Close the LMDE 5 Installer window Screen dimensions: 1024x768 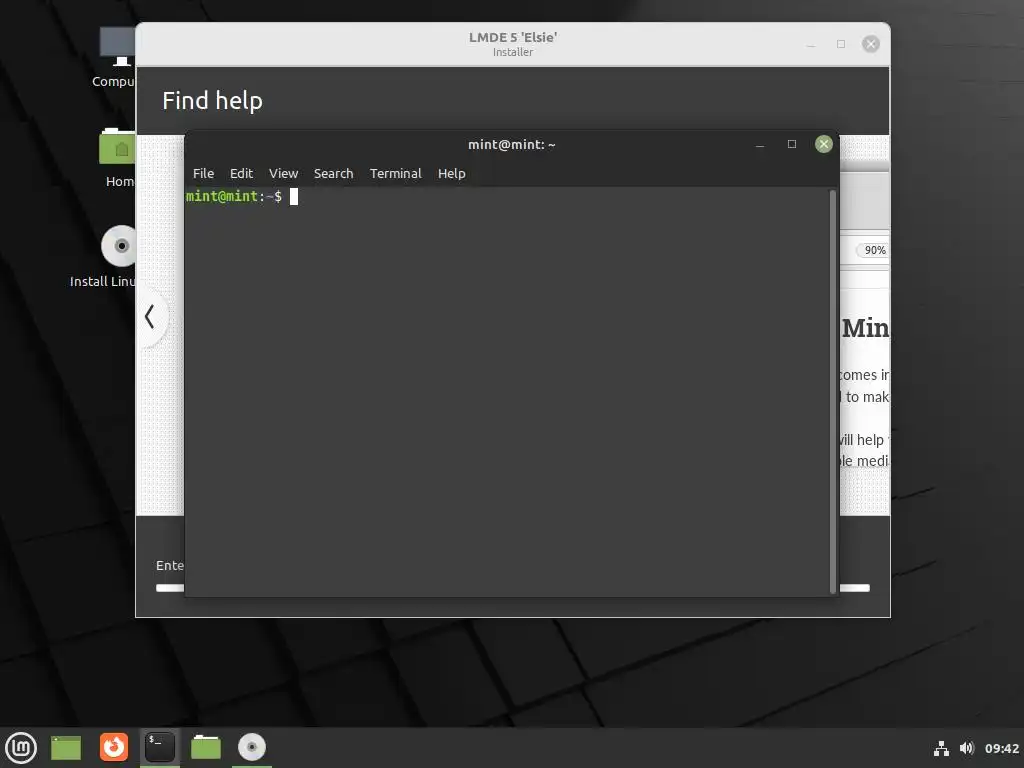871,44
